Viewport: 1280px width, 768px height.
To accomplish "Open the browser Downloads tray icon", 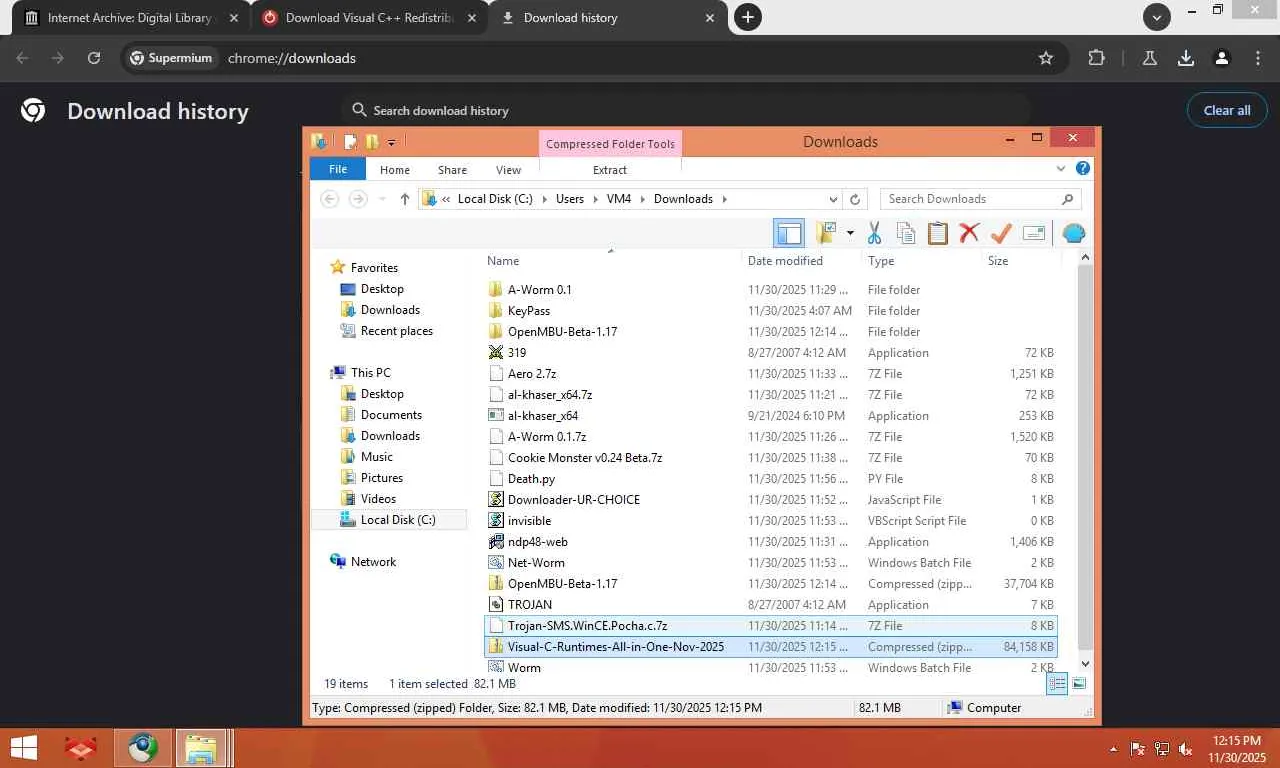I will (x=1186, y=58).
